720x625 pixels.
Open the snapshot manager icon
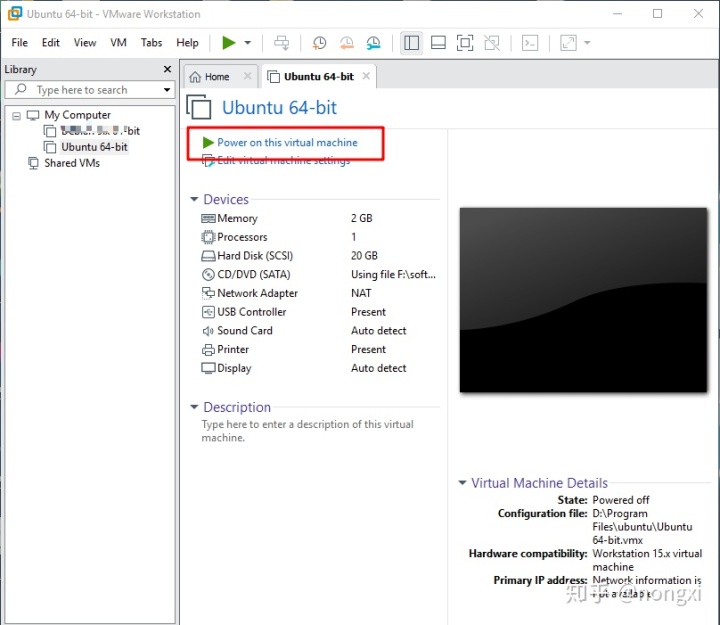(x=374, y=43)
